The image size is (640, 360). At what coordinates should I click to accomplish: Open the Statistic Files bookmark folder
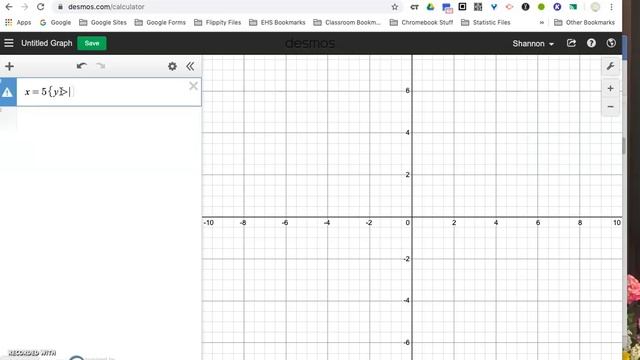click(x=486, y=22)
